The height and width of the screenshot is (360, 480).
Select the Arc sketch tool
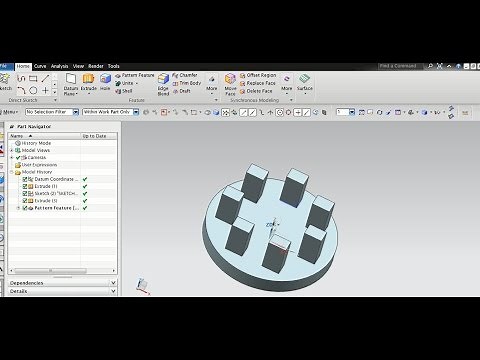21,90
